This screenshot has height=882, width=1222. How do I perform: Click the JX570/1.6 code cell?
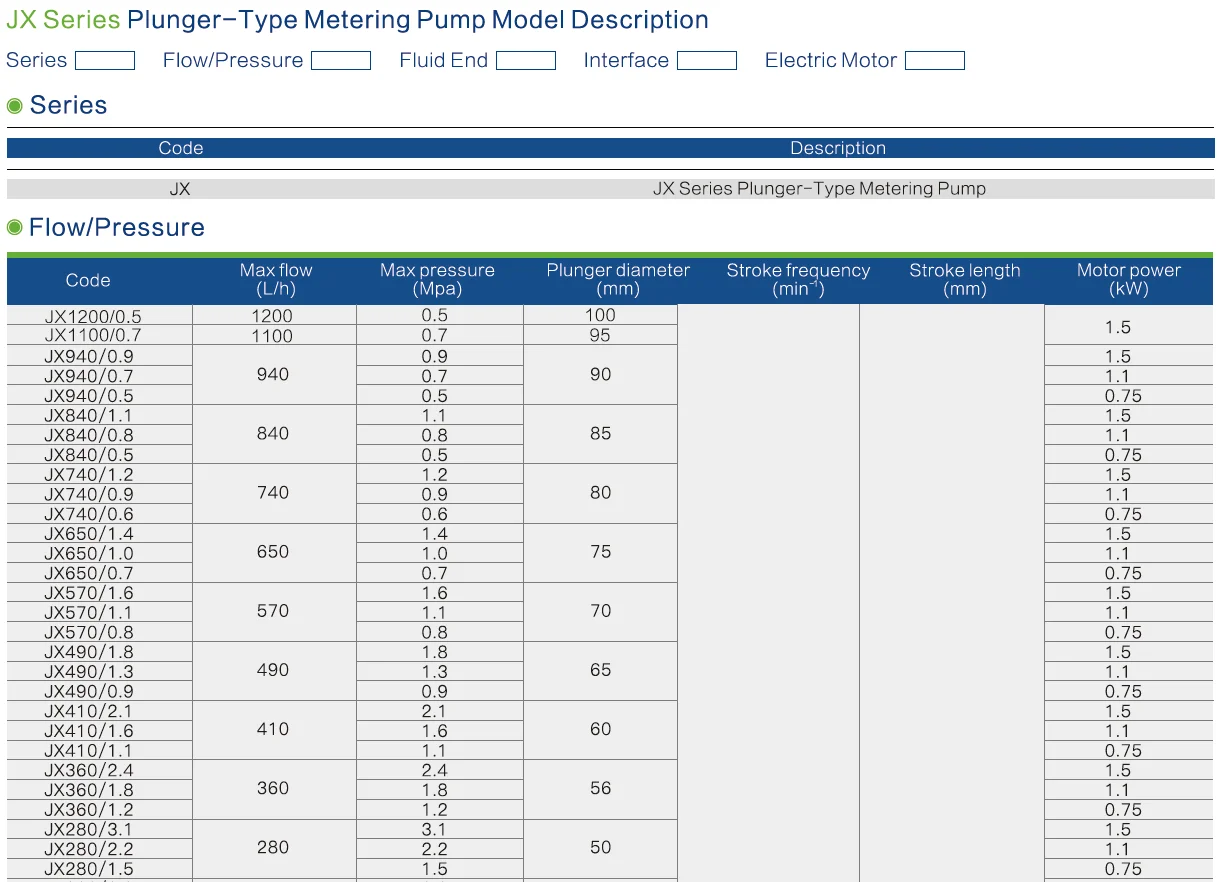coord(100,592)
